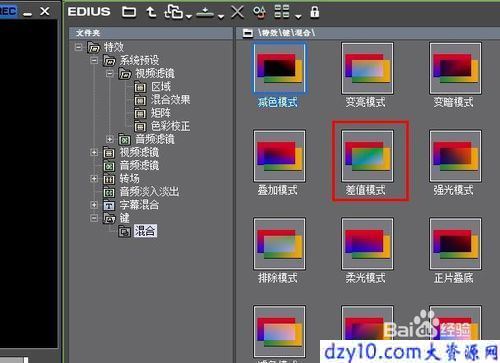Select the 减色模式 blend effect
The height and width of the screenshot is (363, 500).
tap(279, 75)
